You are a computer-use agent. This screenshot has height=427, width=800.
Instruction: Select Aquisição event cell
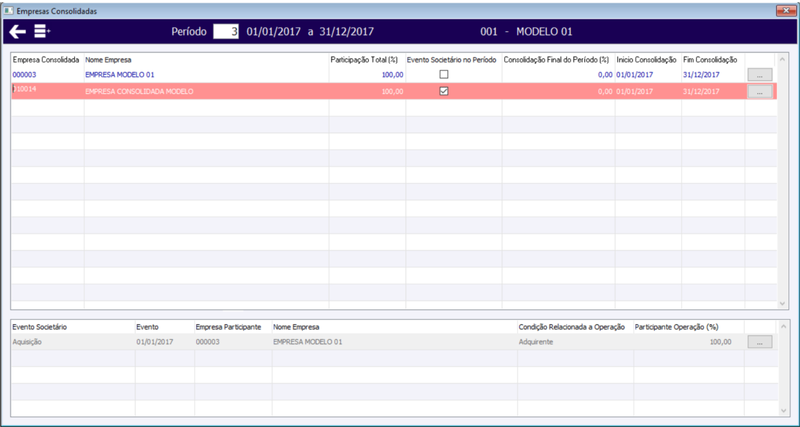click(x=27, y=342)
